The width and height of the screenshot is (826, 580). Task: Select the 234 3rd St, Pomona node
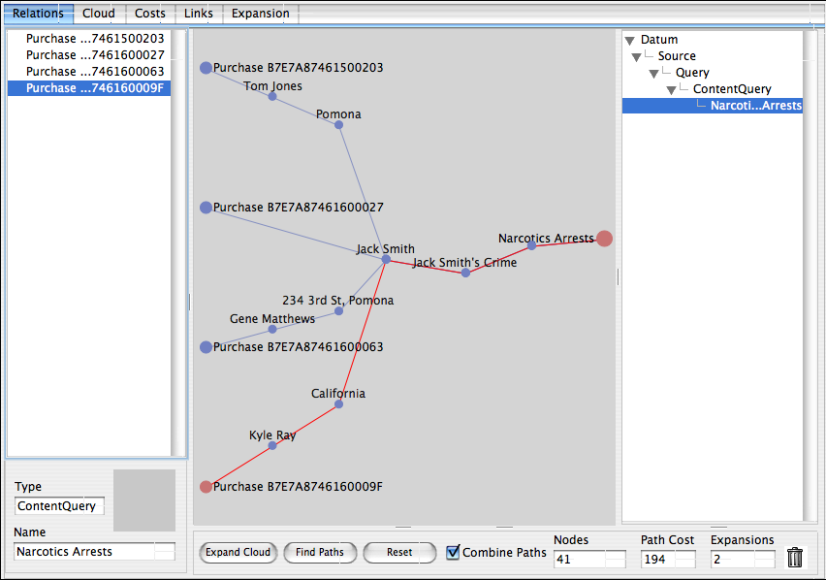339,311
